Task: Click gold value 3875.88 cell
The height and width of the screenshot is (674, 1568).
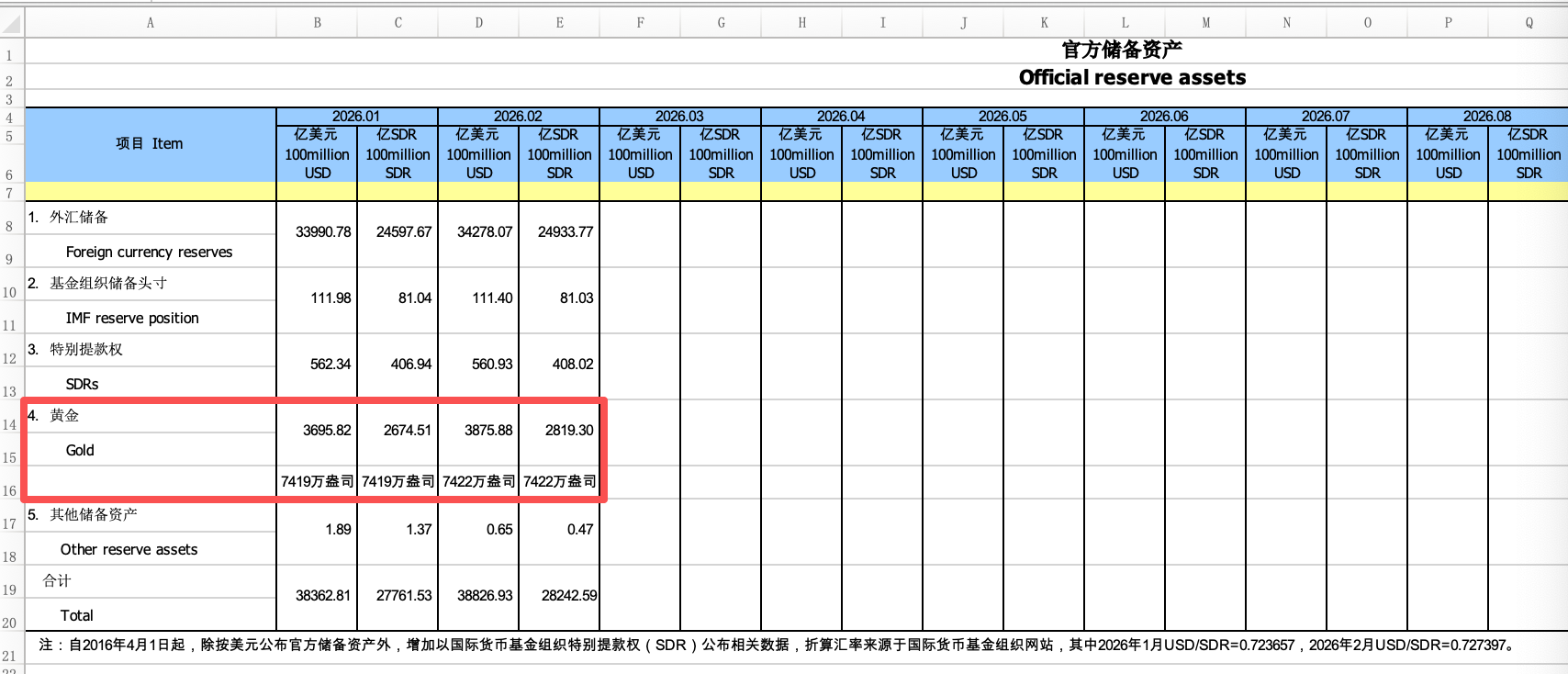Action: coord(487,431)
